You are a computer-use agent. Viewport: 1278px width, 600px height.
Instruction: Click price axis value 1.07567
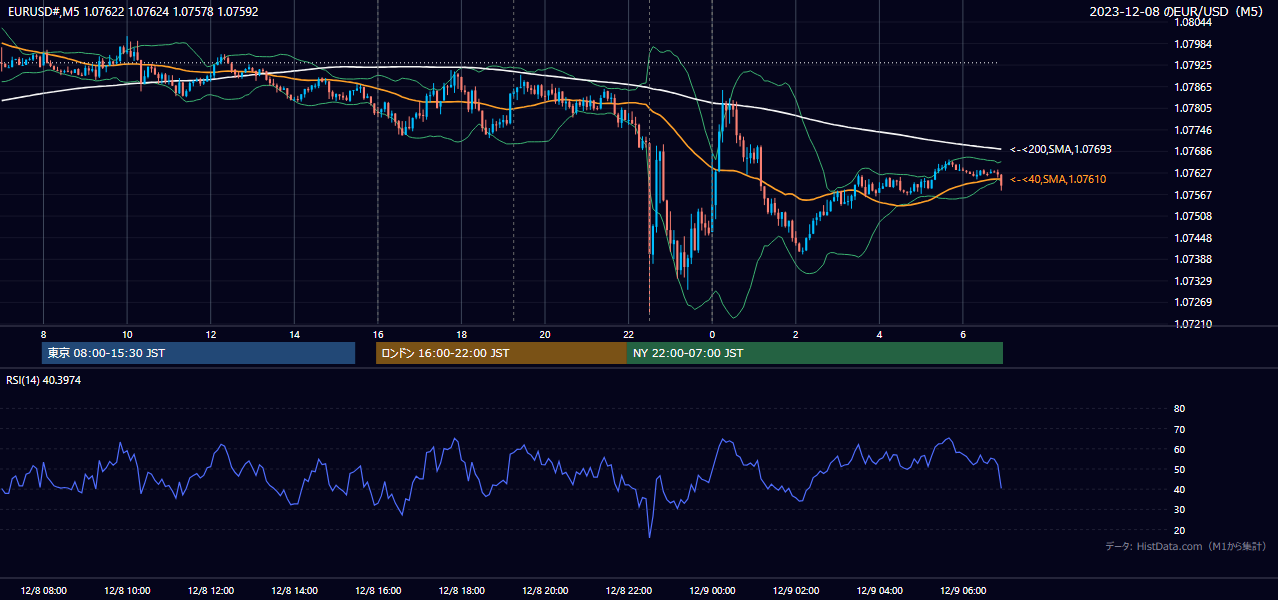point(1192,195)
